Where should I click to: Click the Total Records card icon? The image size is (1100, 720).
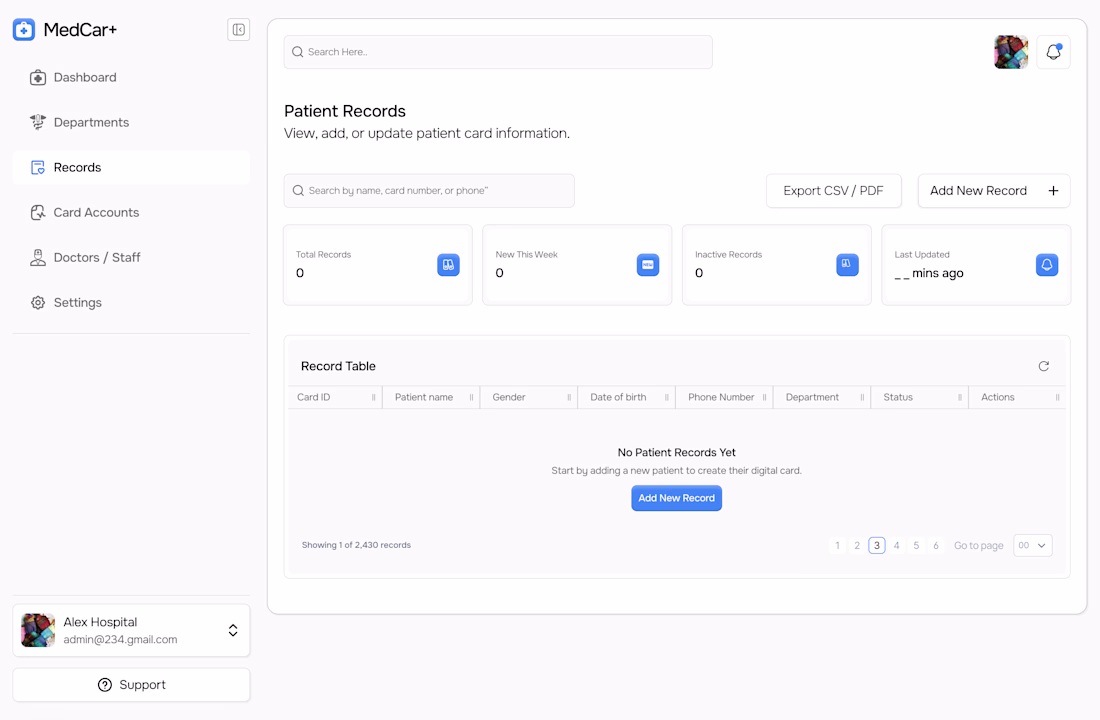point(448,265)
